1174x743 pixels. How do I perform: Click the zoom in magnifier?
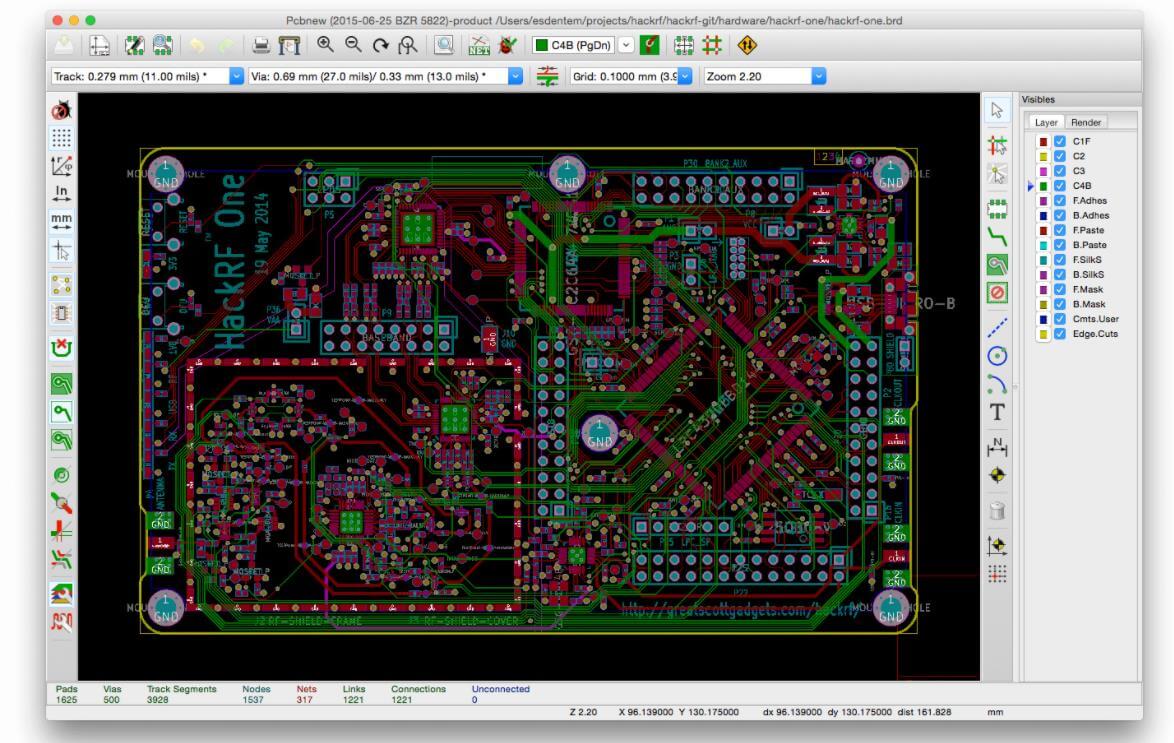pyautogui.click(x=325, y=45)
